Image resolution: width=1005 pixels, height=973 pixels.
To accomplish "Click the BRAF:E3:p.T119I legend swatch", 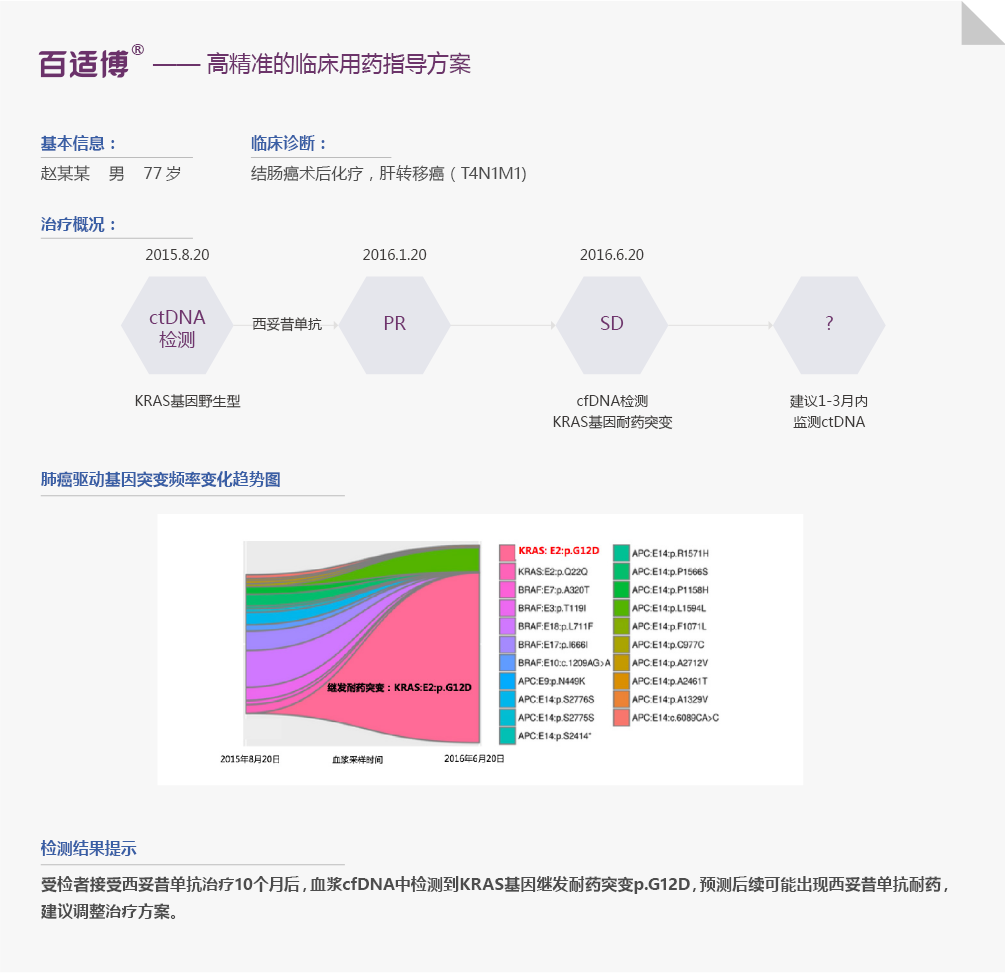I will pos(507,608).
